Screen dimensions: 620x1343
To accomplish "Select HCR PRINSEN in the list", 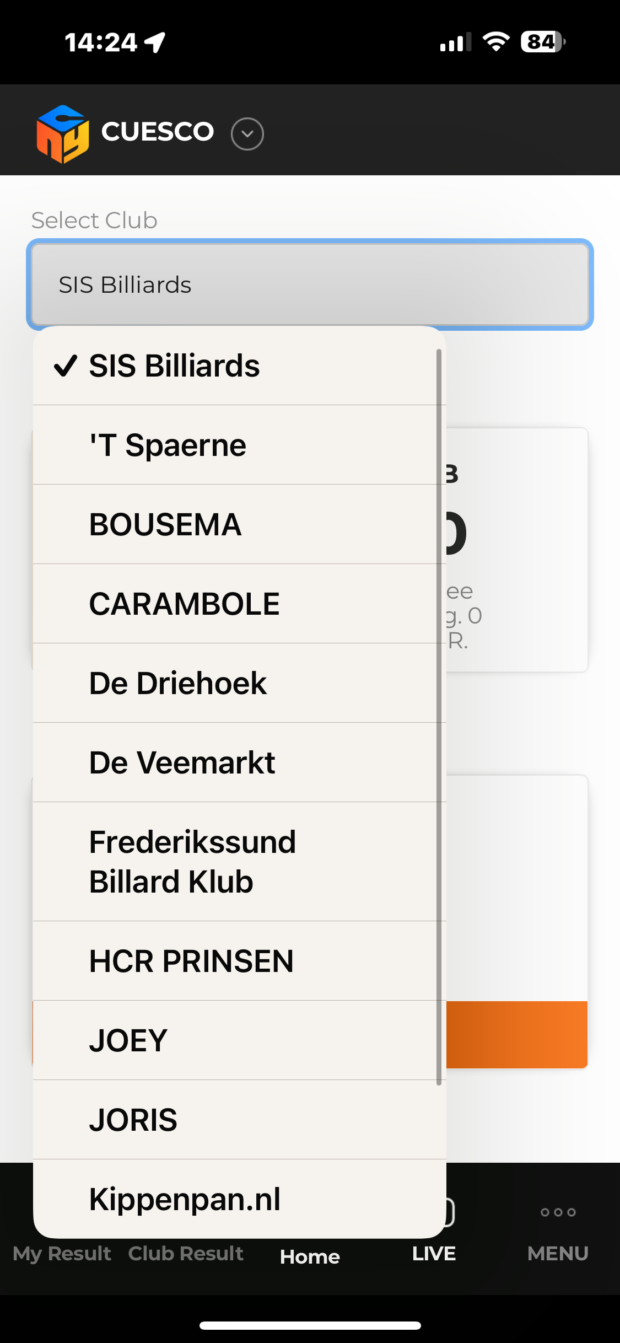I will point(239,961).
